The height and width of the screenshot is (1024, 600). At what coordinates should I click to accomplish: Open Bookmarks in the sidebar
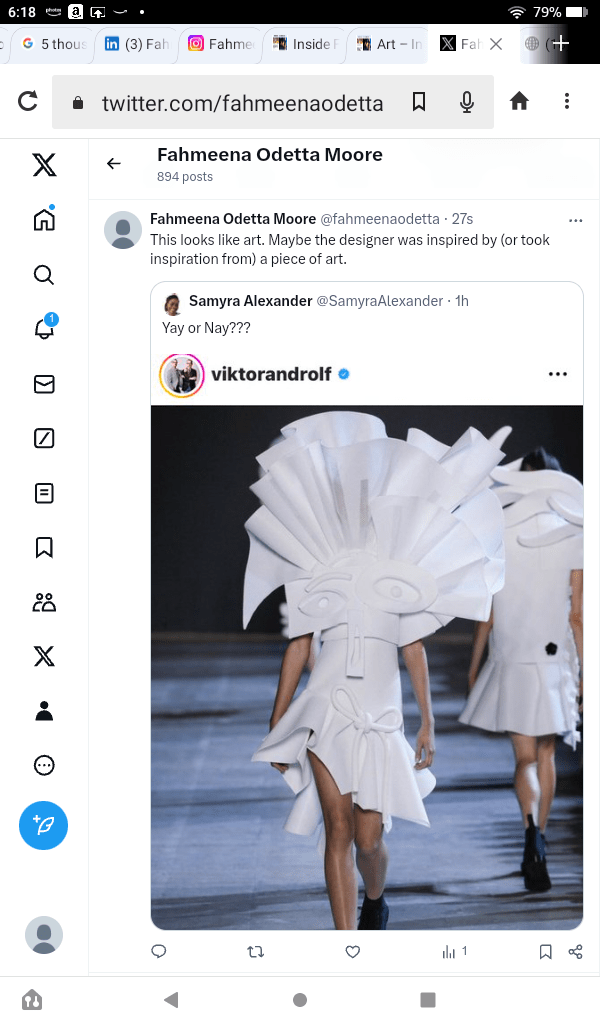44,547
